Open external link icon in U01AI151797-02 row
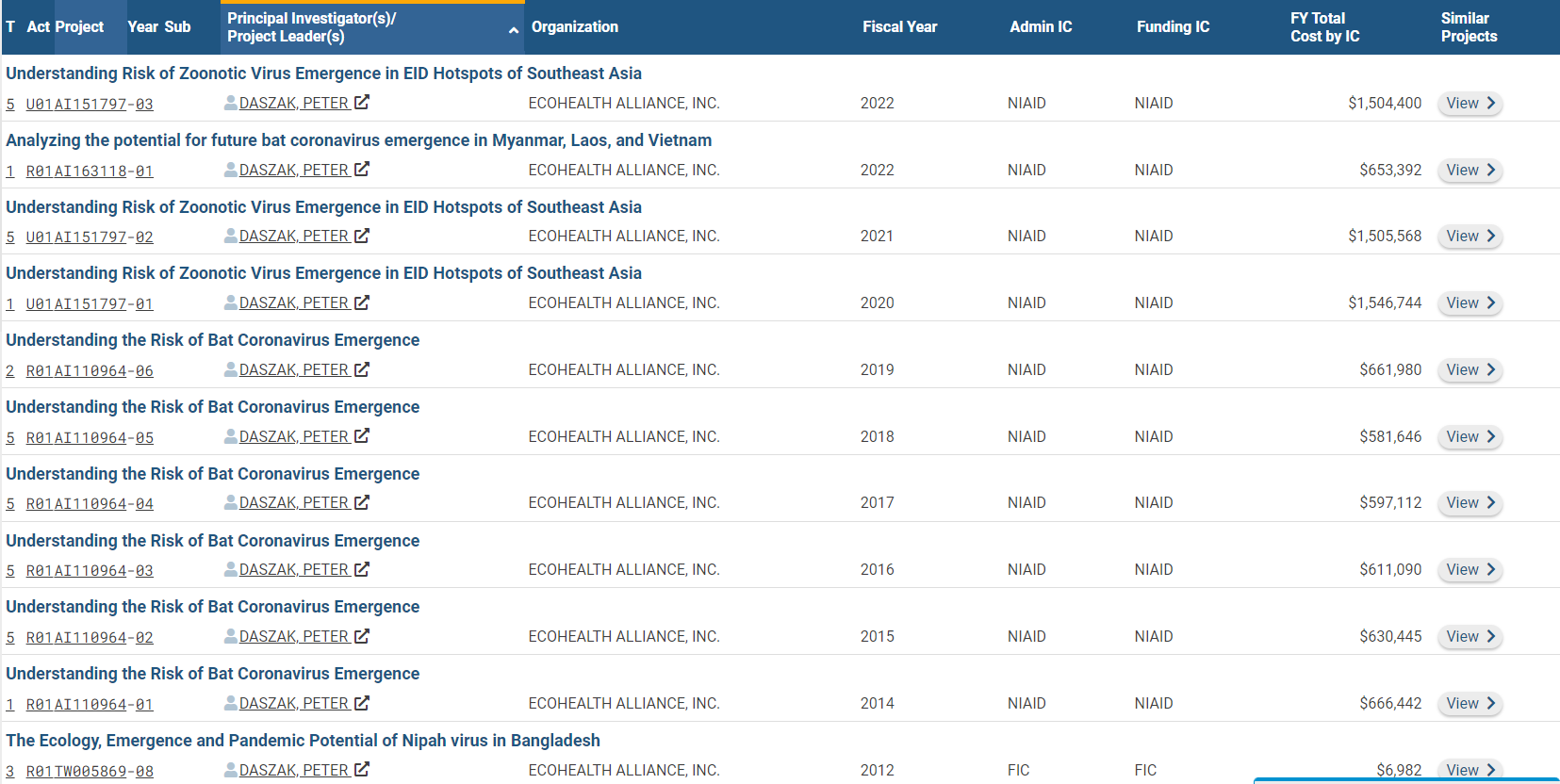The height and width of the screenshot is (784, 1560). pos(362,236)
